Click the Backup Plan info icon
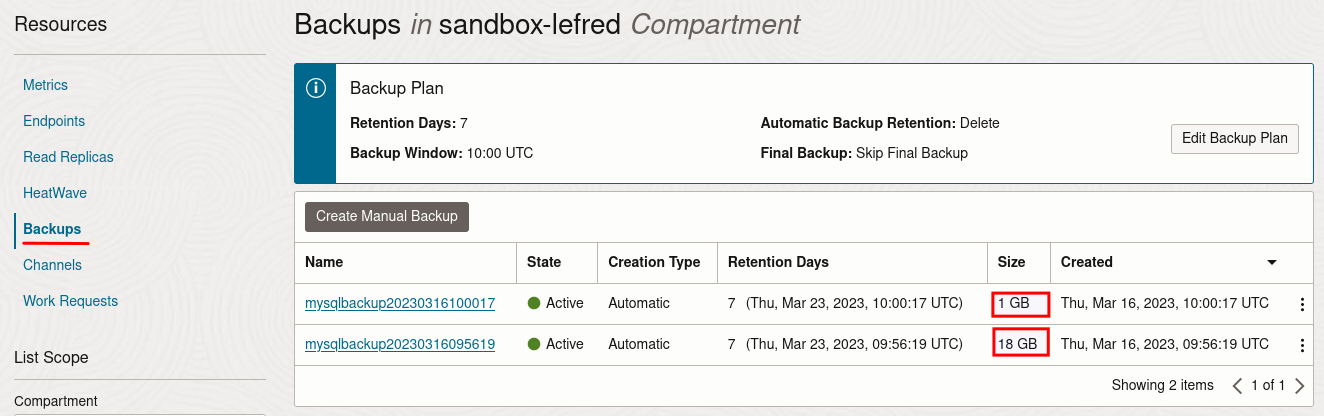This screenshot has width=1324, height=416. point(315,88)
